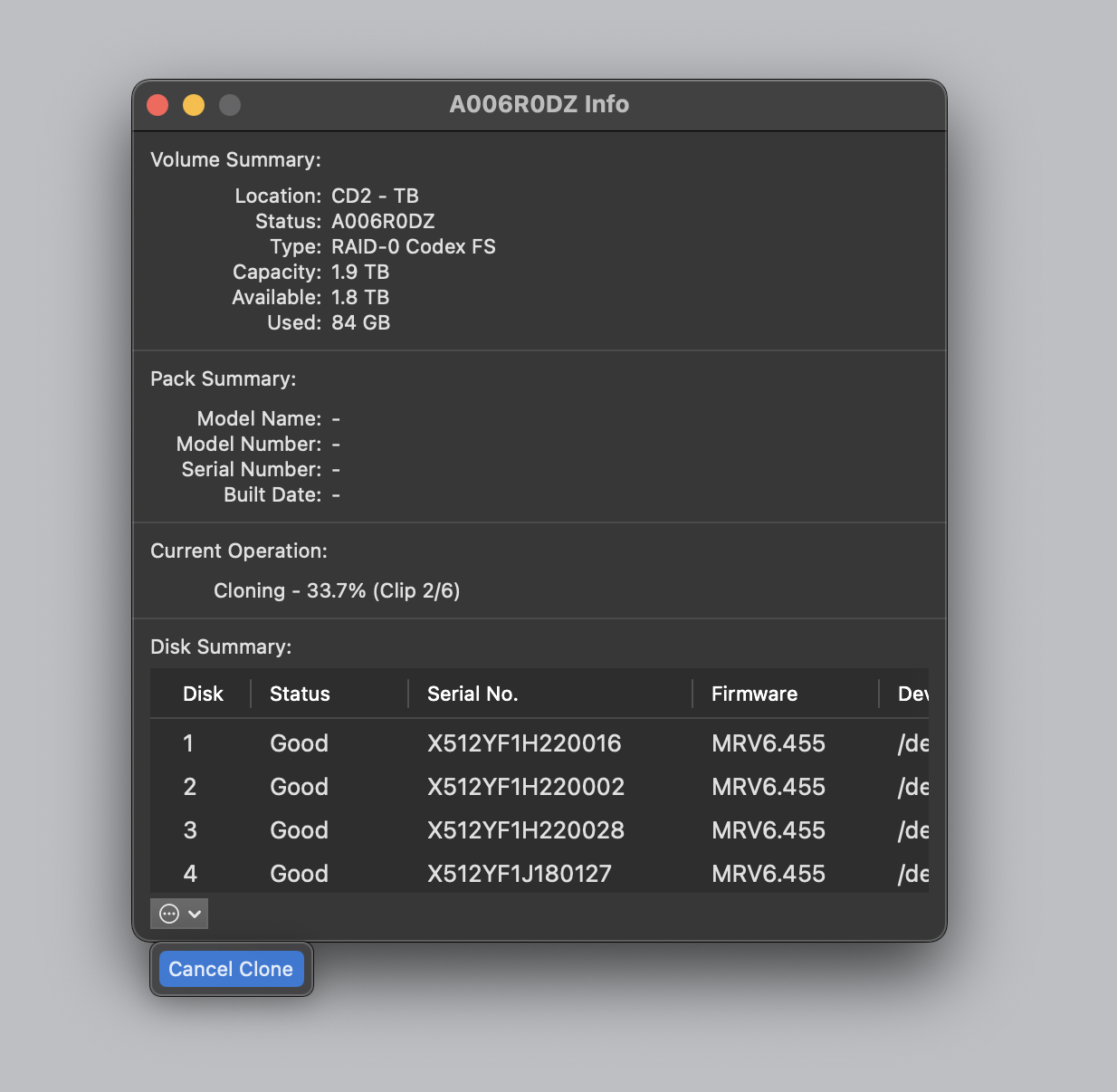Click the Current Operation heading
This screenshot has height=1092, width=1117.
(x=239, y=551)
